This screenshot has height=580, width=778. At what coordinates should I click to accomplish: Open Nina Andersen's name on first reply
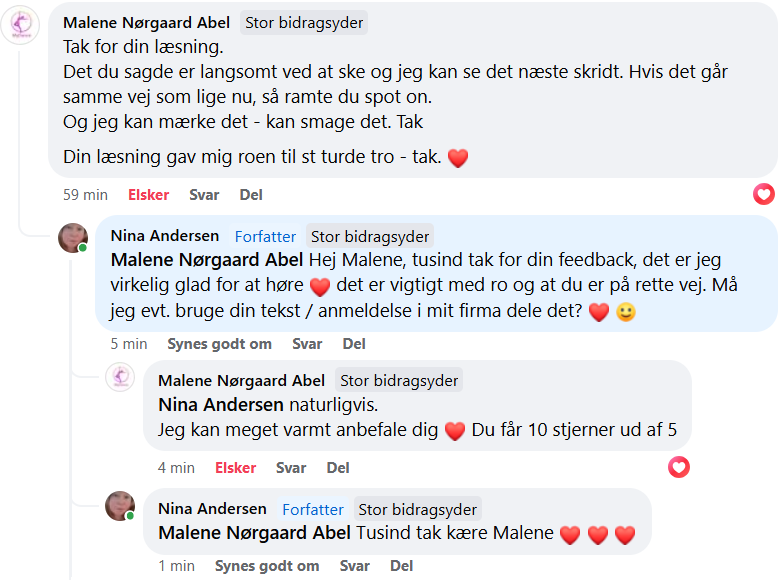pyautogui.click(x=165, y=236)
